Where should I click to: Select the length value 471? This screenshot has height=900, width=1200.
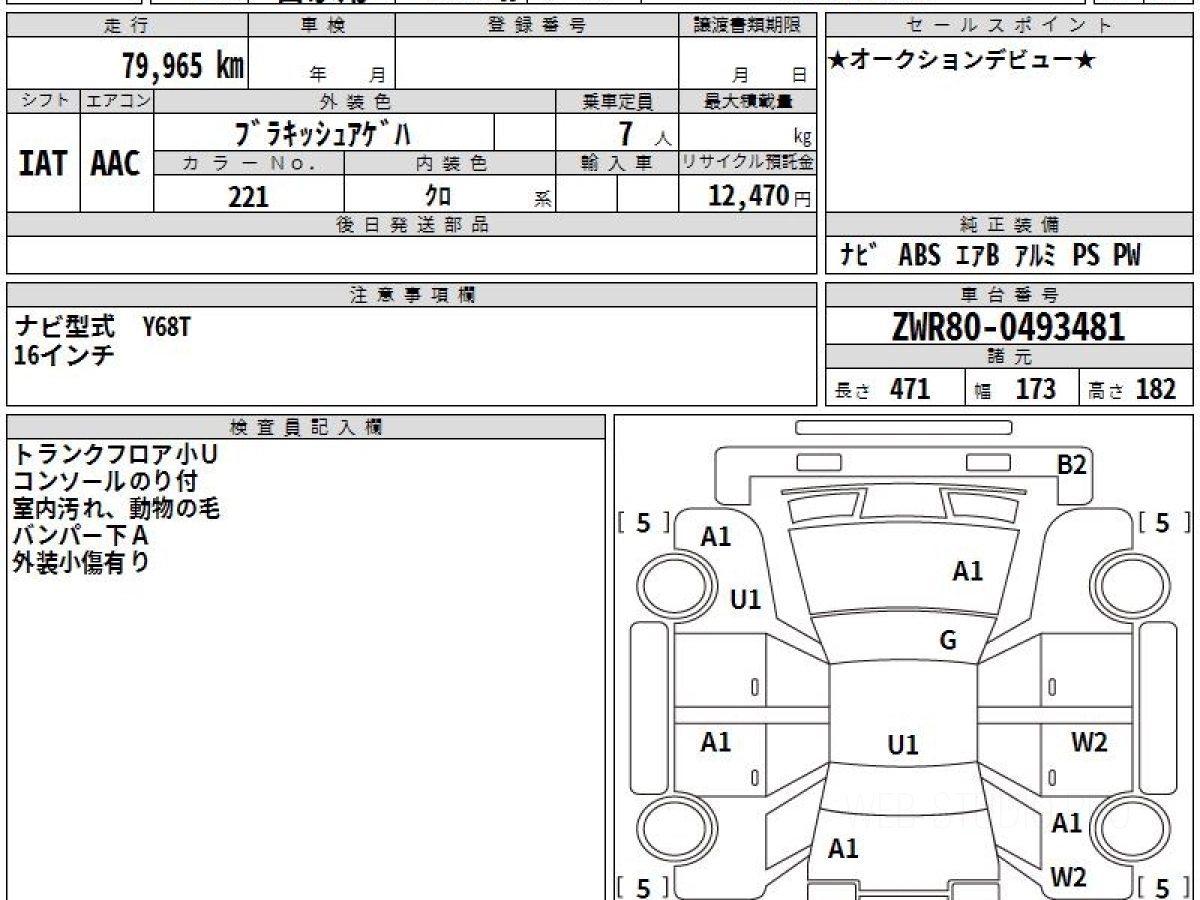pos(910,389)
